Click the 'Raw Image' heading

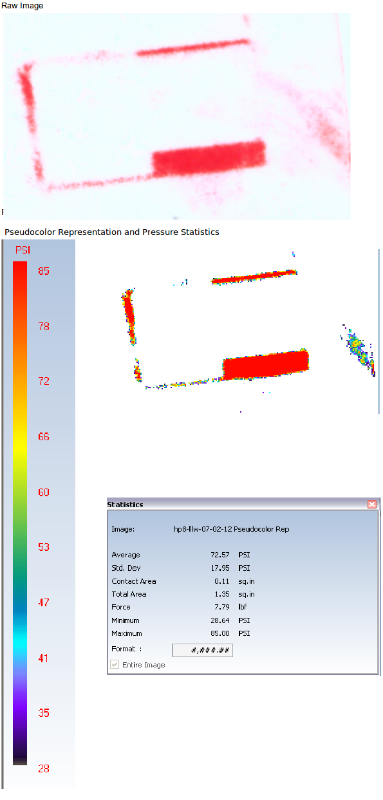click(22, 6)
